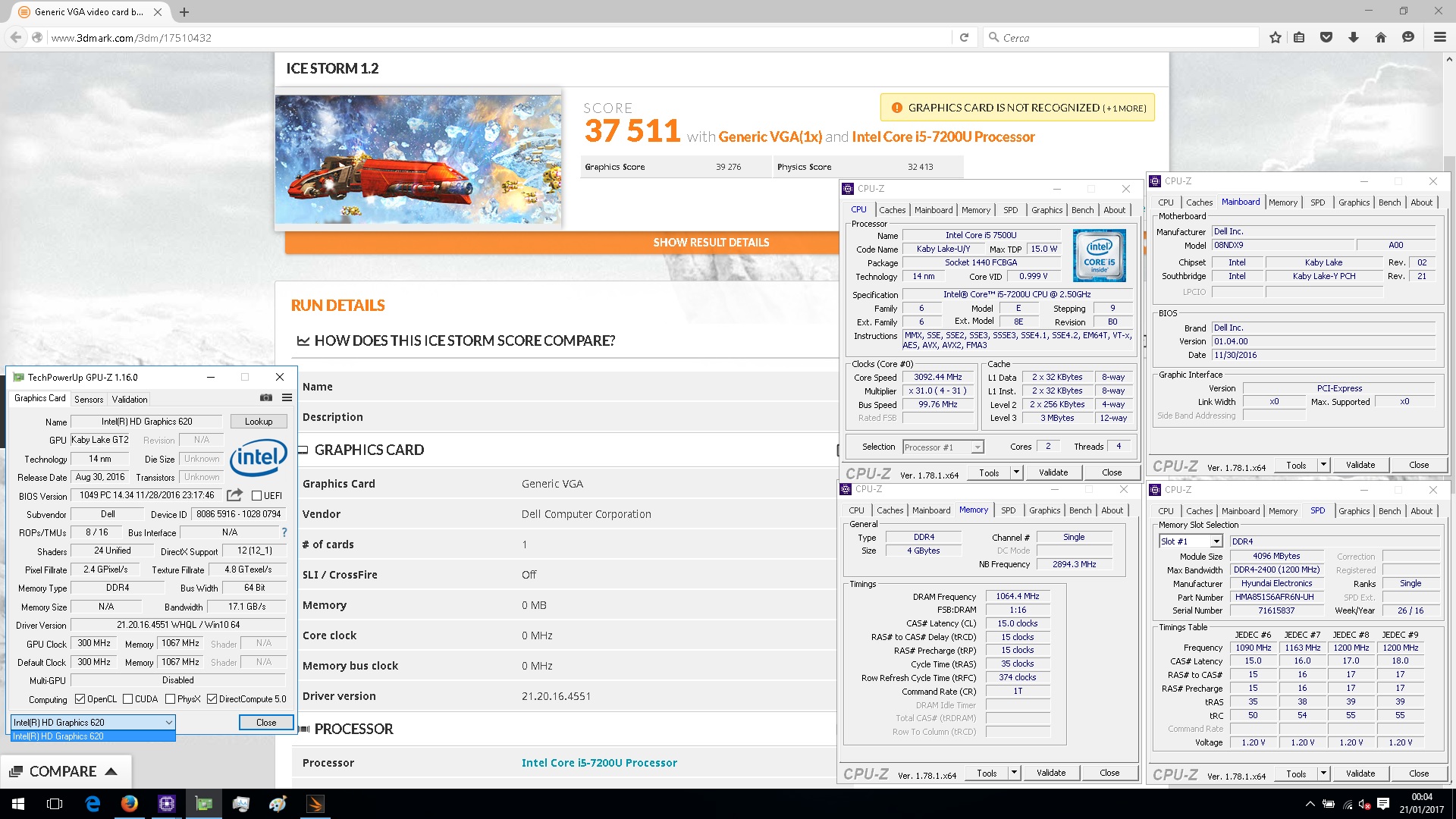Open the purple CPU-Z taskbar icon
The image size is (1456, 819).
click(x=167, y=804)
